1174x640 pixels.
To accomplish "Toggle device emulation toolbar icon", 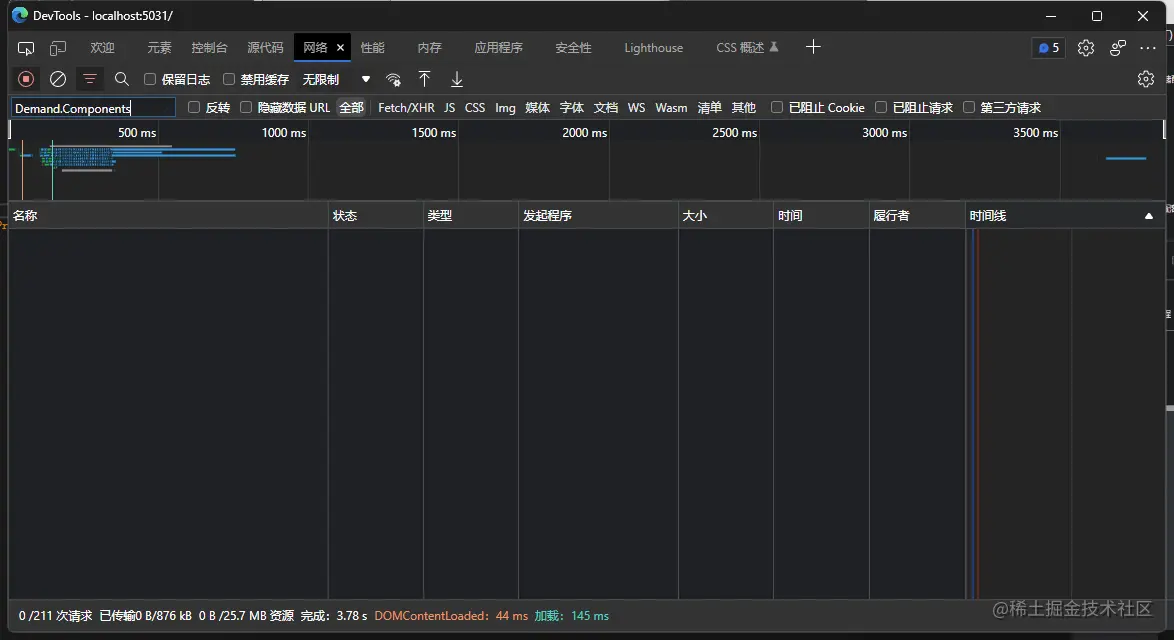I will coord(58,48).
